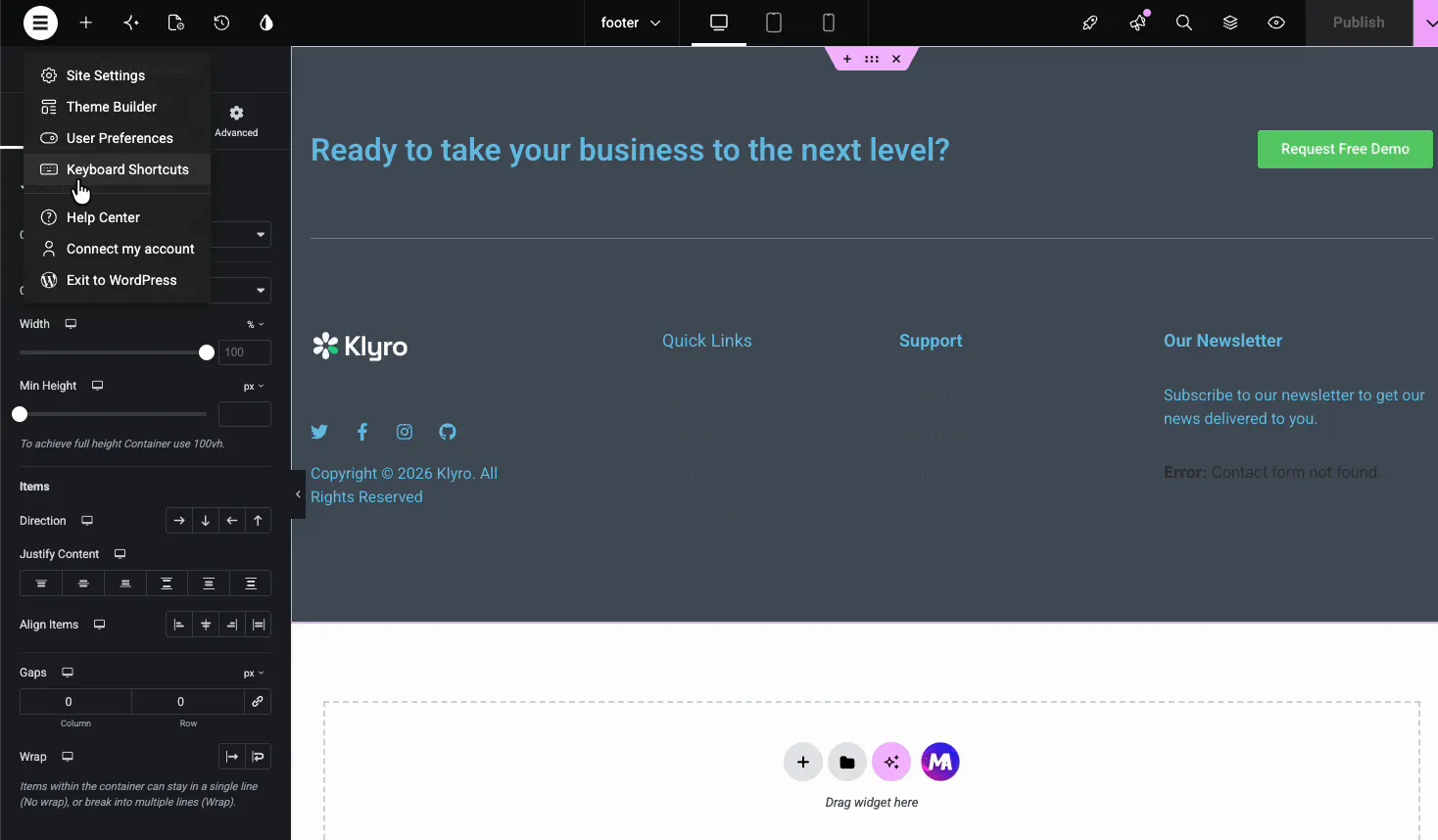
Task: Toggle the dark mode droplet icon
Action: pyautogui.click(x=266, y=23)
